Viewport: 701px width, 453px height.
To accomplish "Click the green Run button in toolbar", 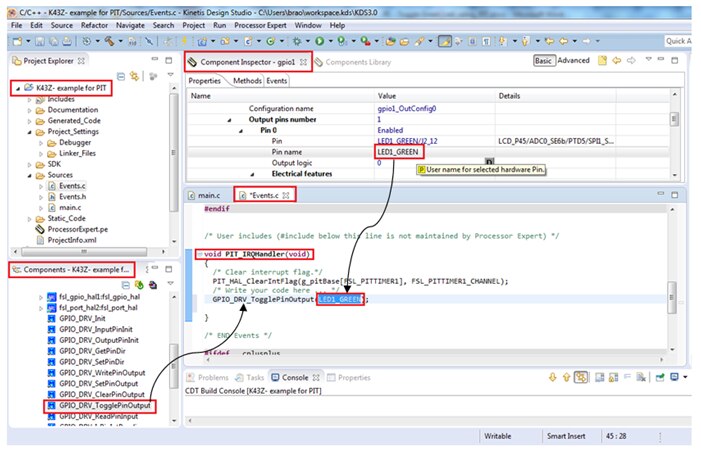I will click(x=320, y=41).
